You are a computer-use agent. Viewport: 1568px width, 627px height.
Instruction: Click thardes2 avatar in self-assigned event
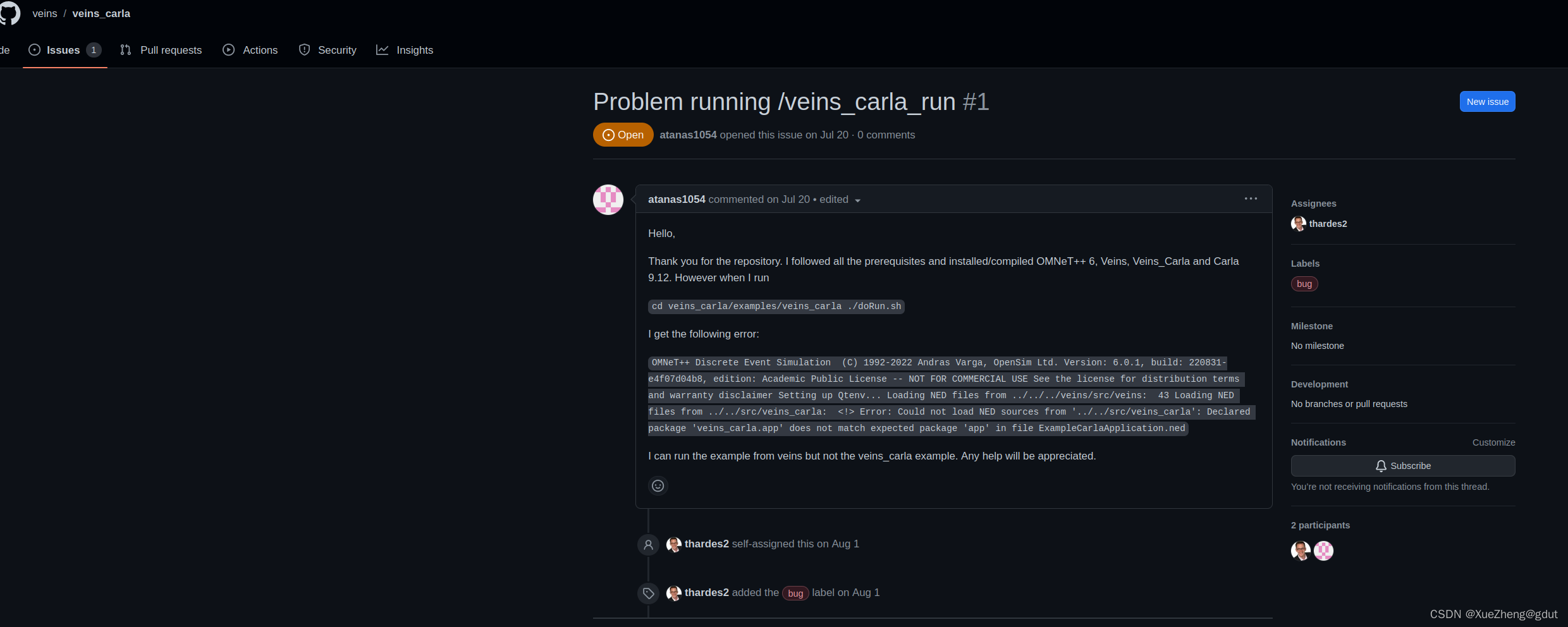point(674,544)
